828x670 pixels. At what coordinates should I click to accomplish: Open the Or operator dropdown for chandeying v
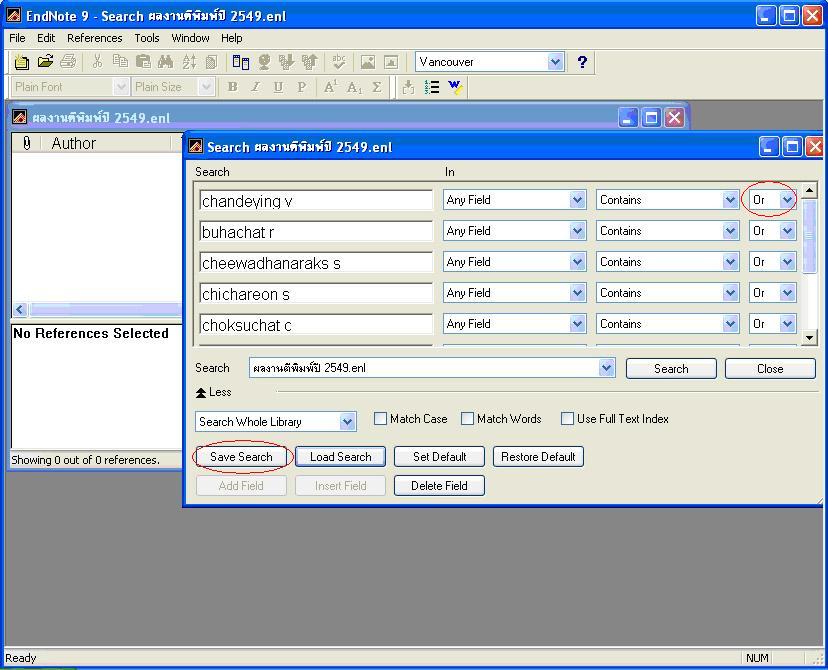tap(787, 200)
